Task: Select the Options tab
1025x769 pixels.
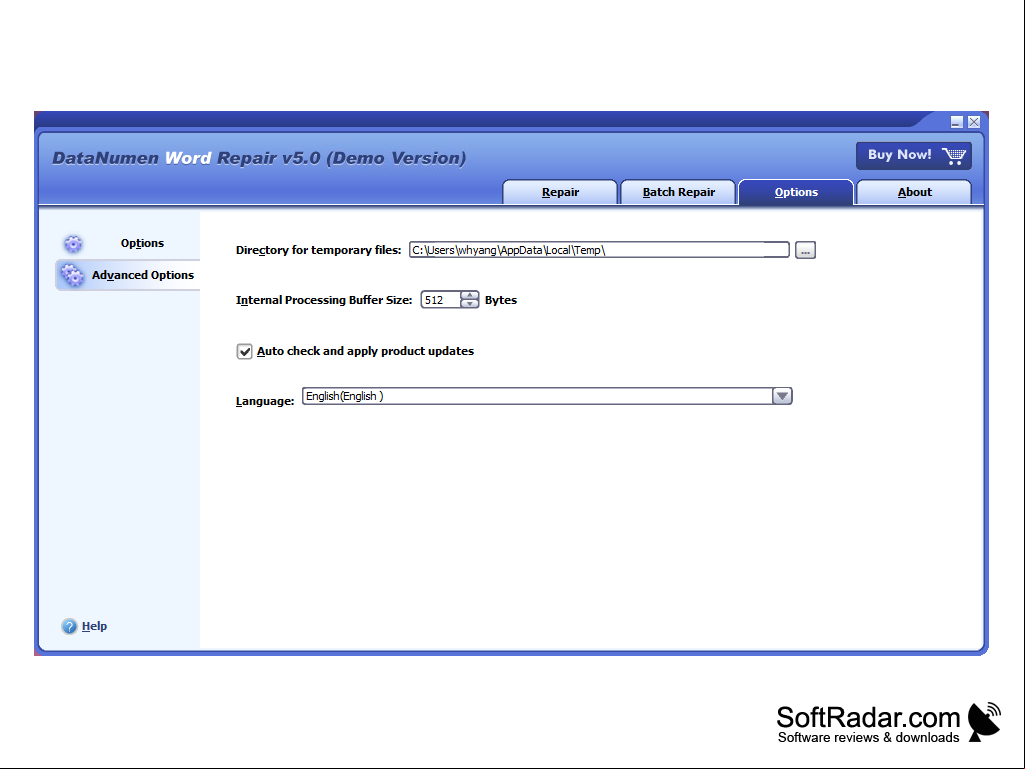Action: [x=796, y=192]
